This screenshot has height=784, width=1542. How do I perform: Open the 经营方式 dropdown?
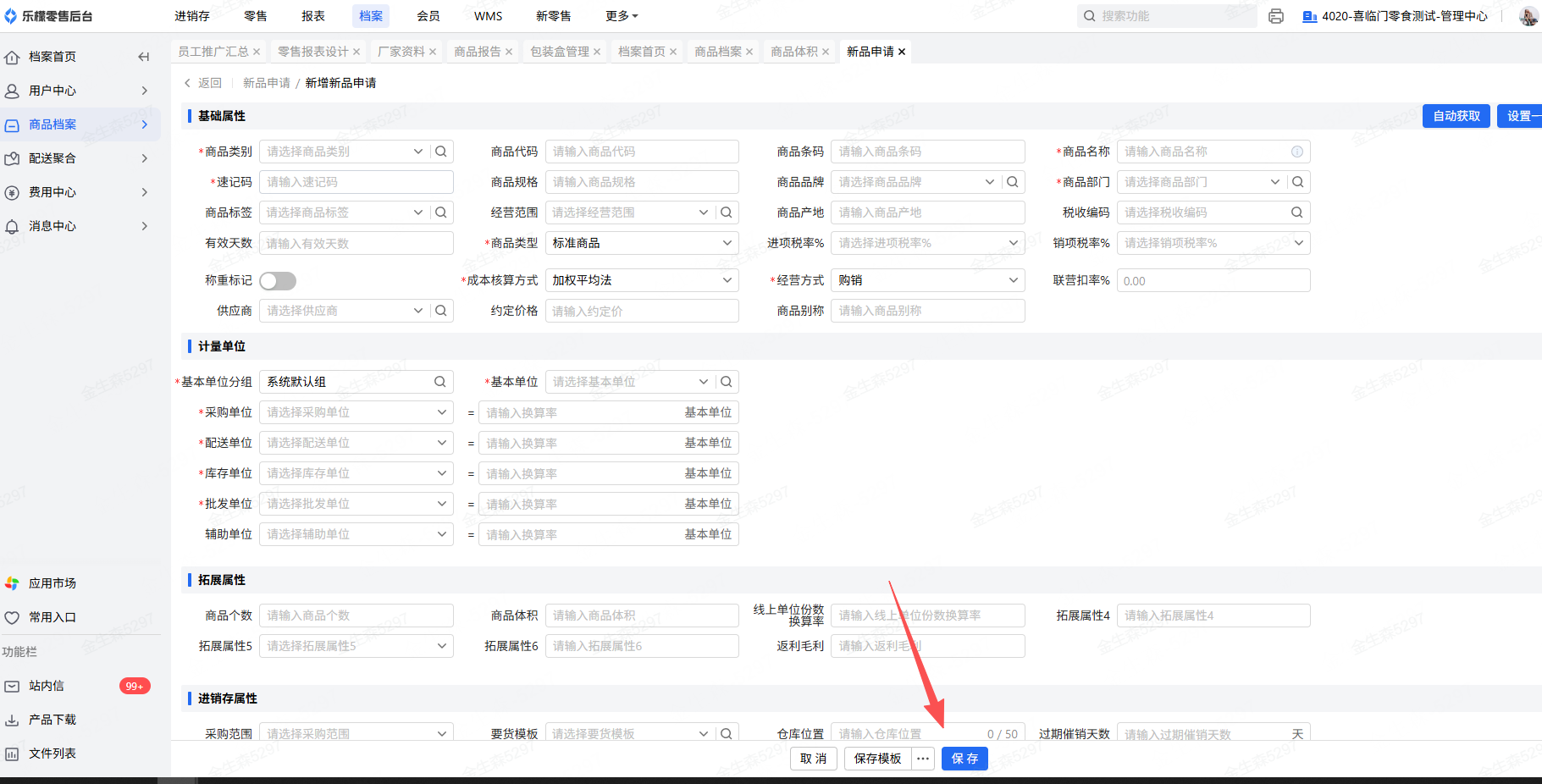928,280
